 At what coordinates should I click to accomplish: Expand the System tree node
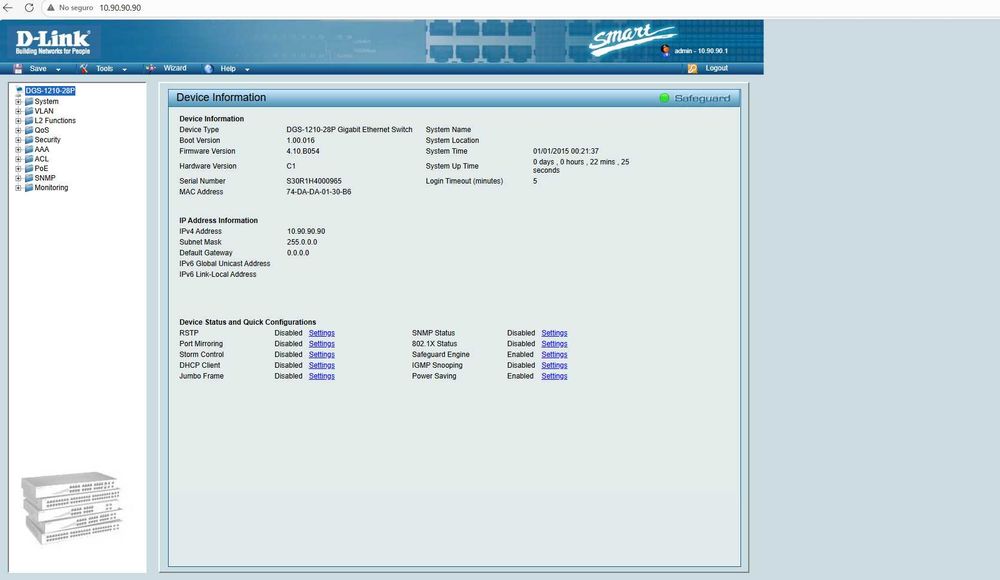tap(18, 101)
